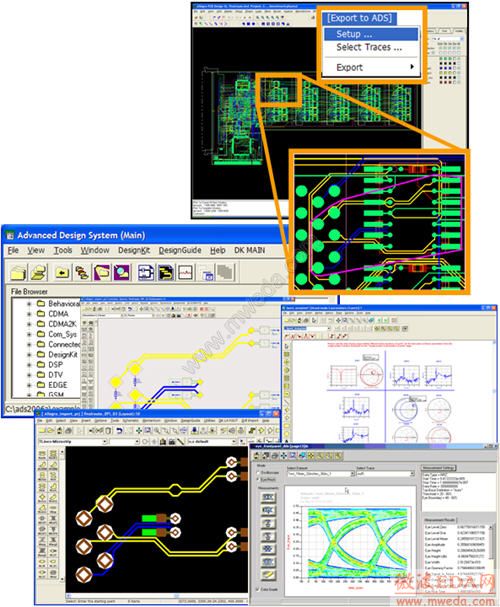Open DesignKit menu in ADS Main window

tap(134, 250)
